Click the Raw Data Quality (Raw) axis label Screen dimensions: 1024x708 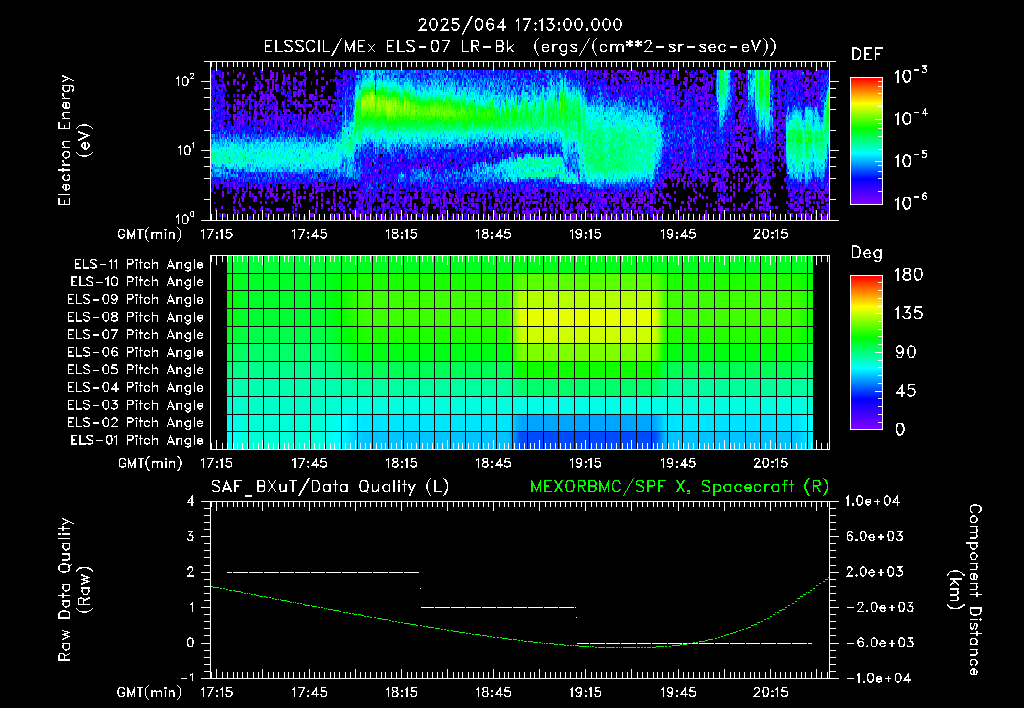[75, 589]
